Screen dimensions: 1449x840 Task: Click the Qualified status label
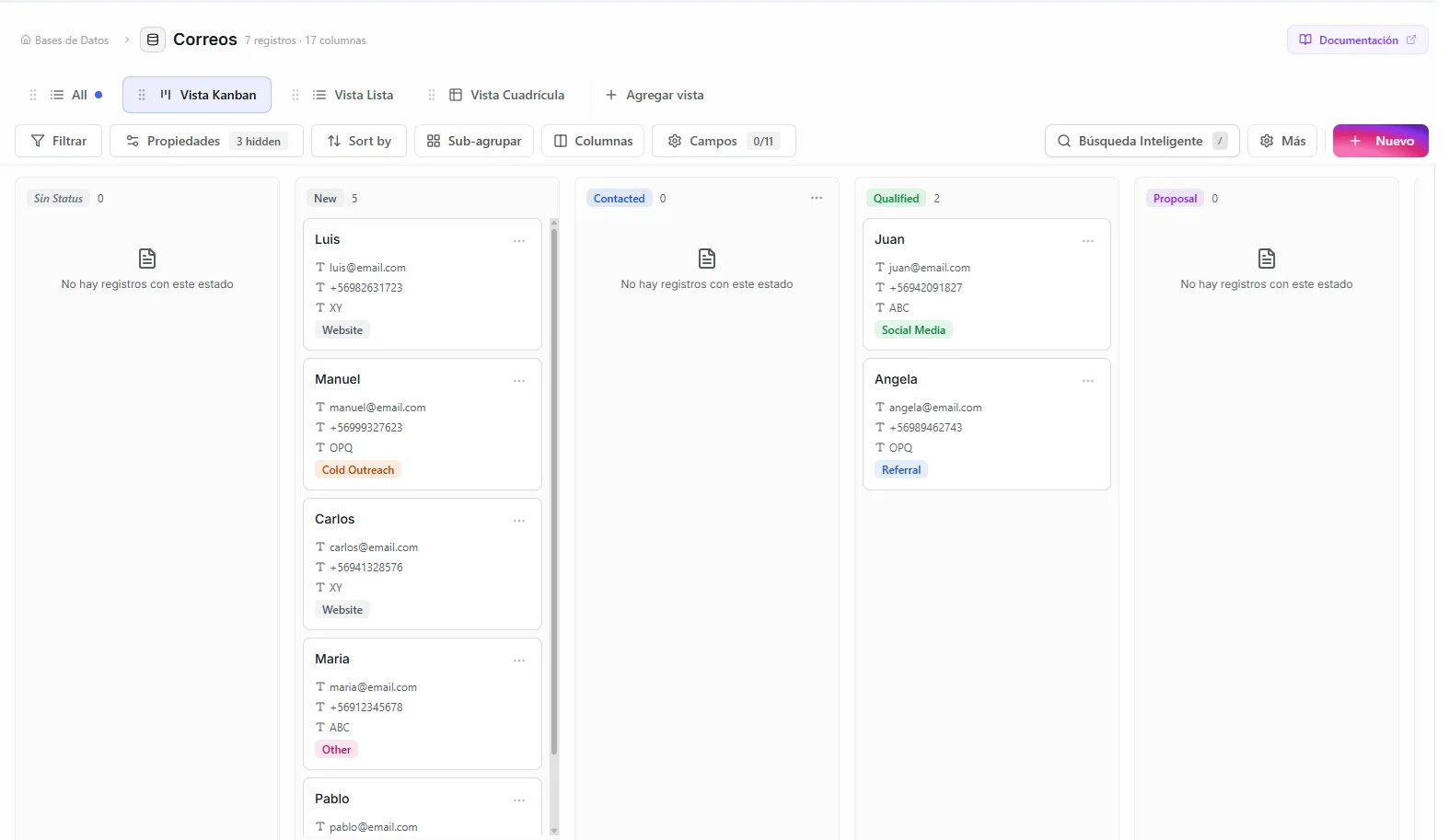click(x=896, y=198)
